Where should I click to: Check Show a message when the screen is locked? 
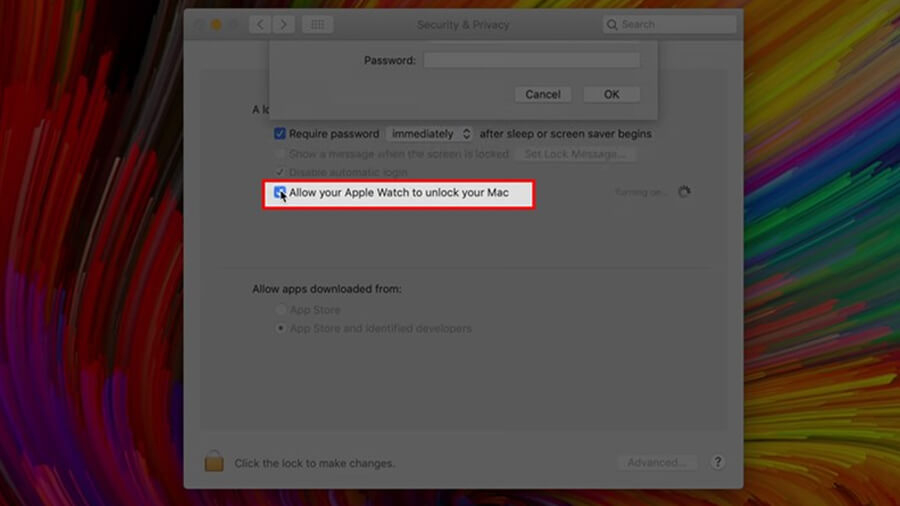tap(280, 154)
